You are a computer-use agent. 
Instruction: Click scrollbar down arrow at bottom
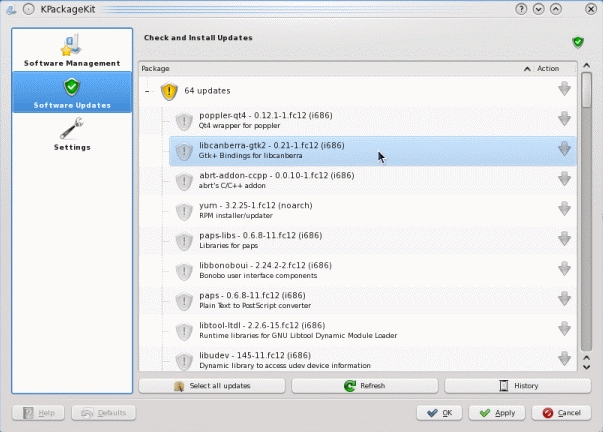pos(586,367)
